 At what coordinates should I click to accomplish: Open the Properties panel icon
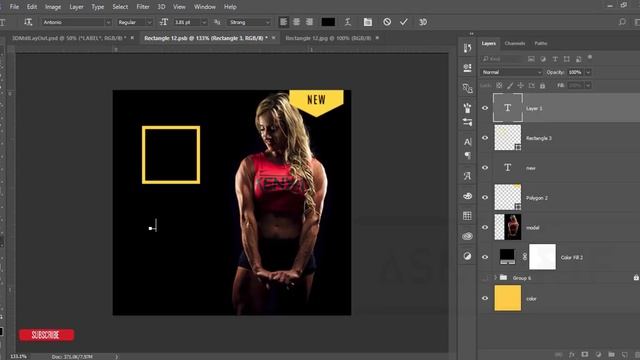pos(467,67)
